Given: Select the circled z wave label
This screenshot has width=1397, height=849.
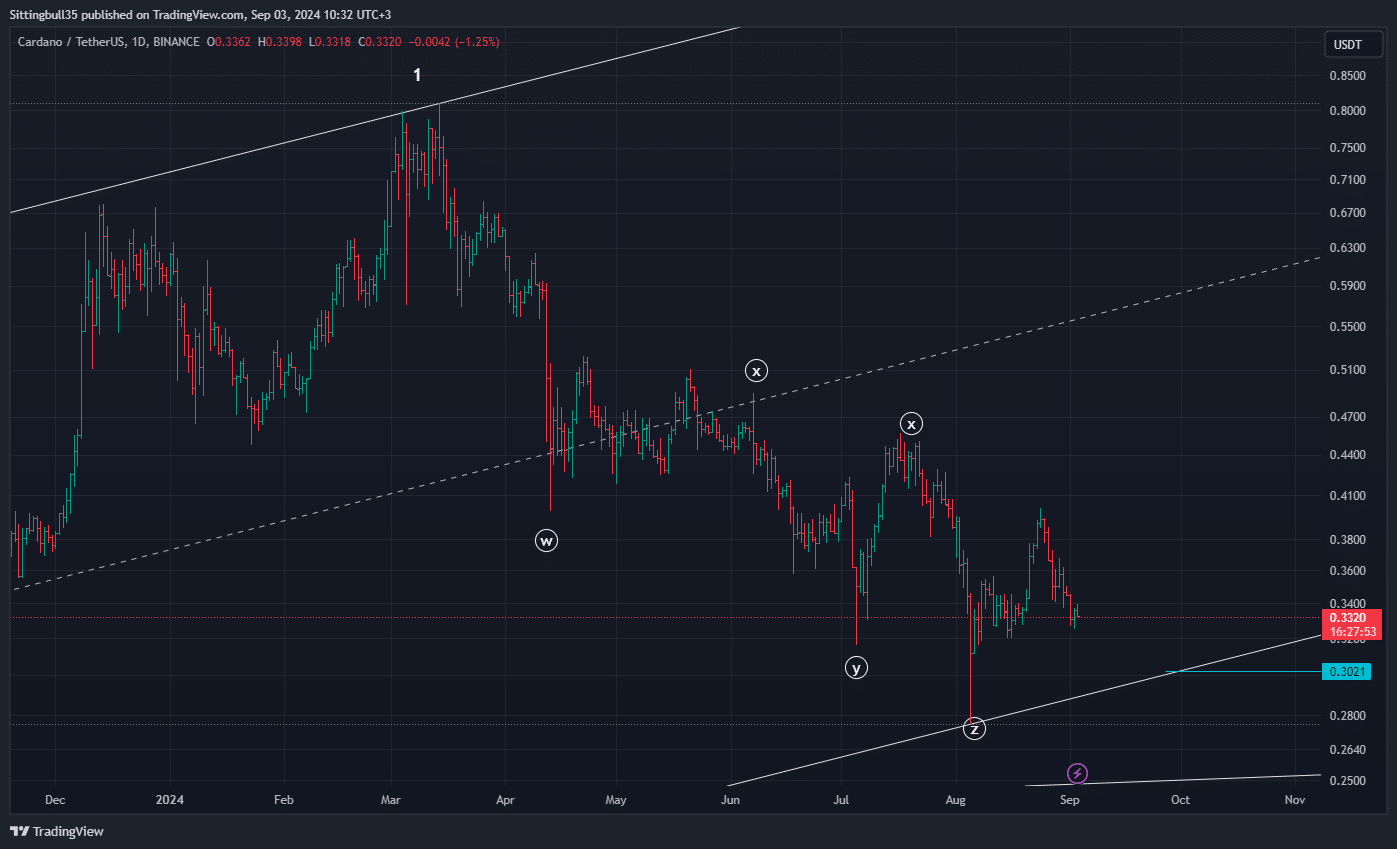Looking at the screenshot, I should click(x=974, y=729).
